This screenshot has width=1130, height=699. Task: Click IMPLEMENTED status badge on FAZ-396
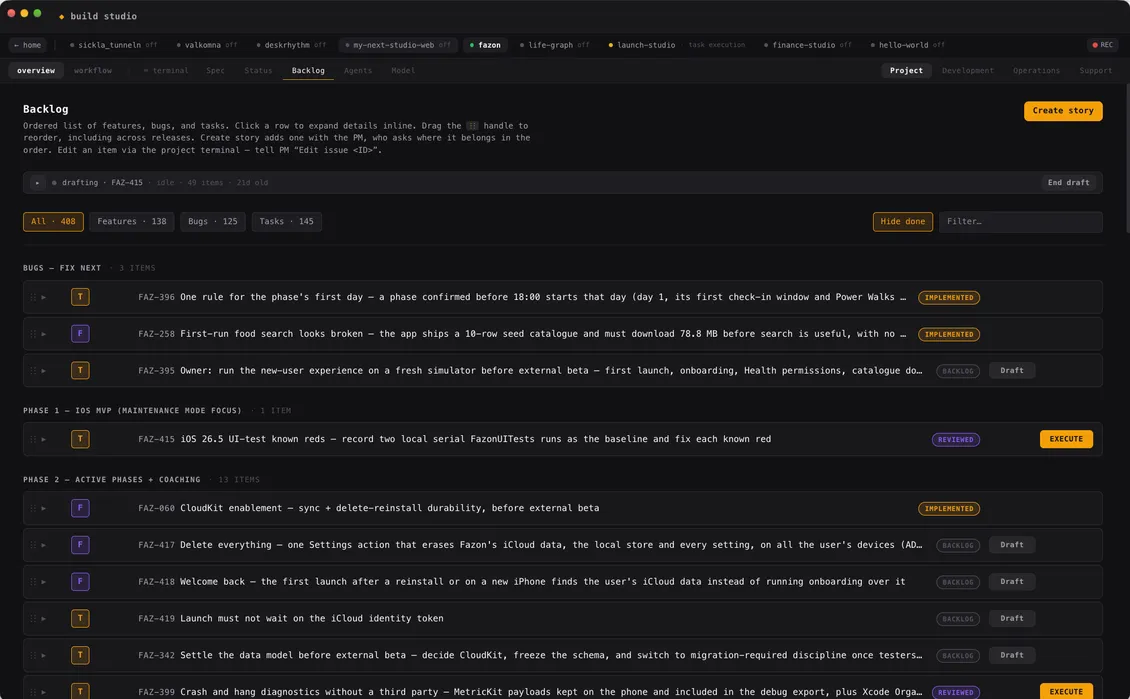[x=948, y=298]
